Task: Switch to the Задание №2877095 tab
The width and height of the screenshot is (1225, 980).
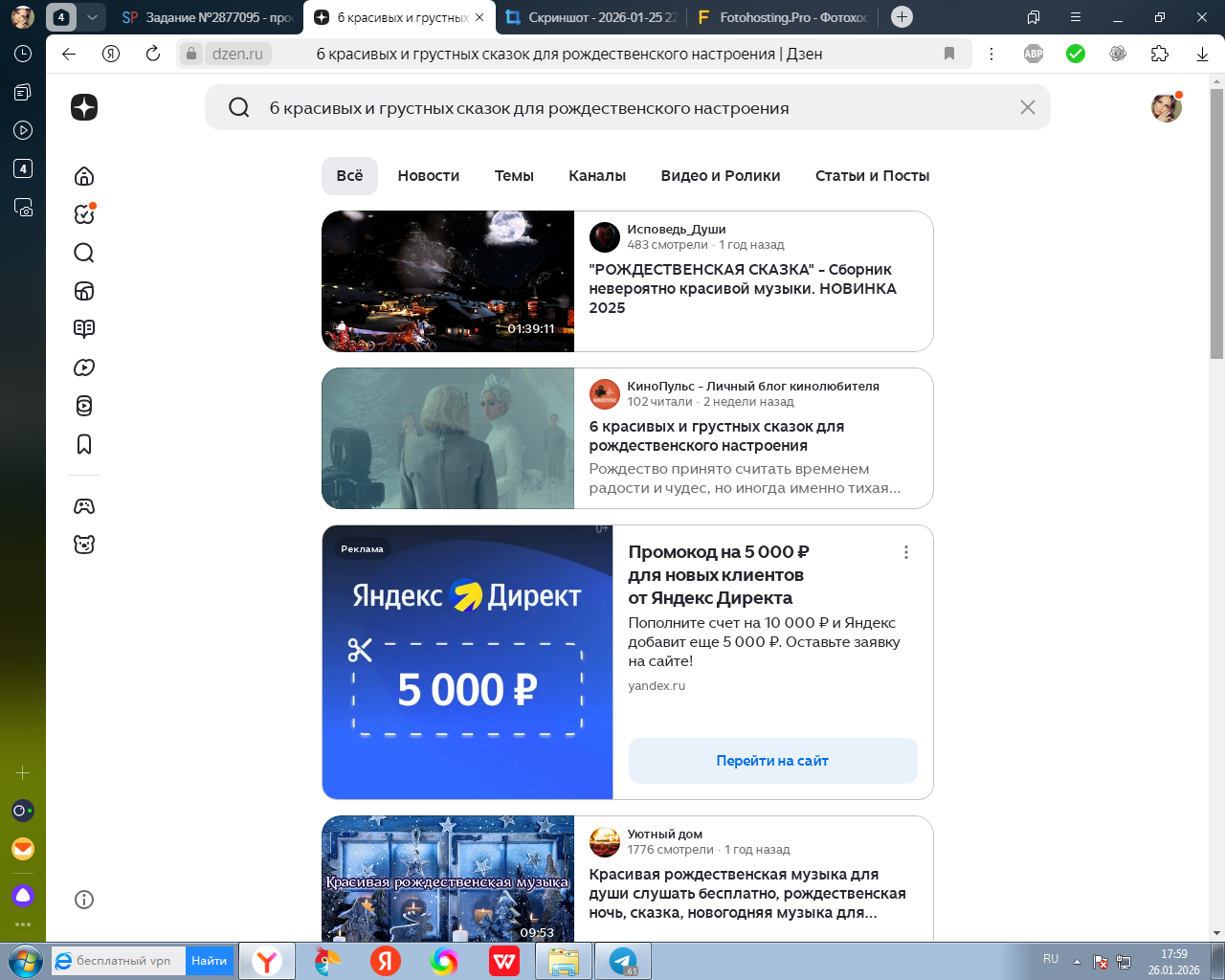Action: (207, 17)
